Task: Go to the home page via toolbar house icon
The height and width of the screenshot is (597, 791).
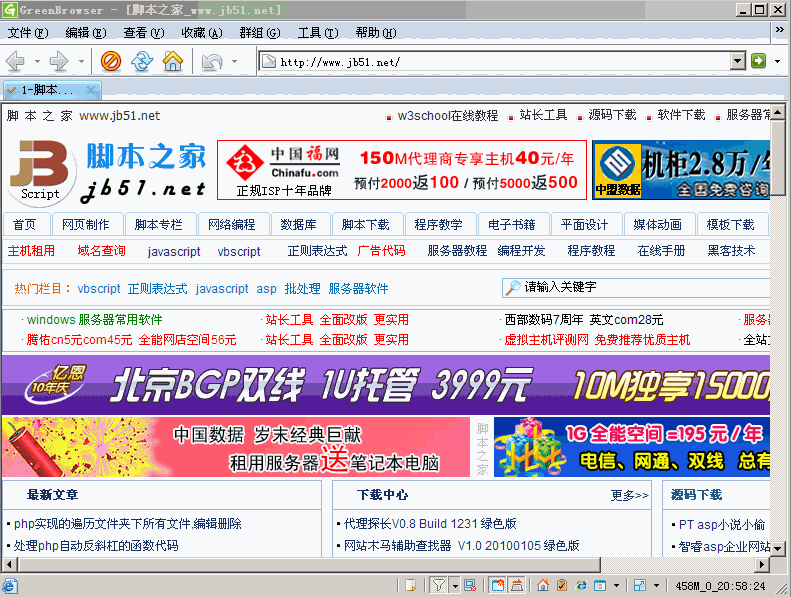Action: 173,62
